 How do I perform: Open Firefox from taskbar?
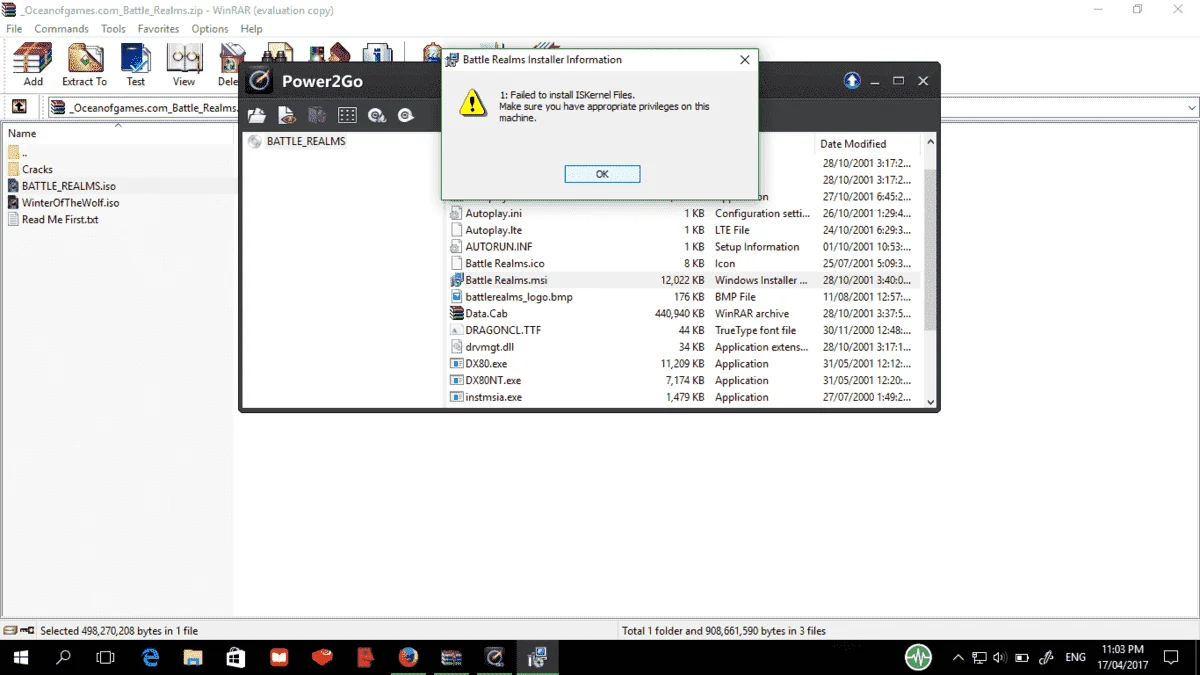[408, 657]
